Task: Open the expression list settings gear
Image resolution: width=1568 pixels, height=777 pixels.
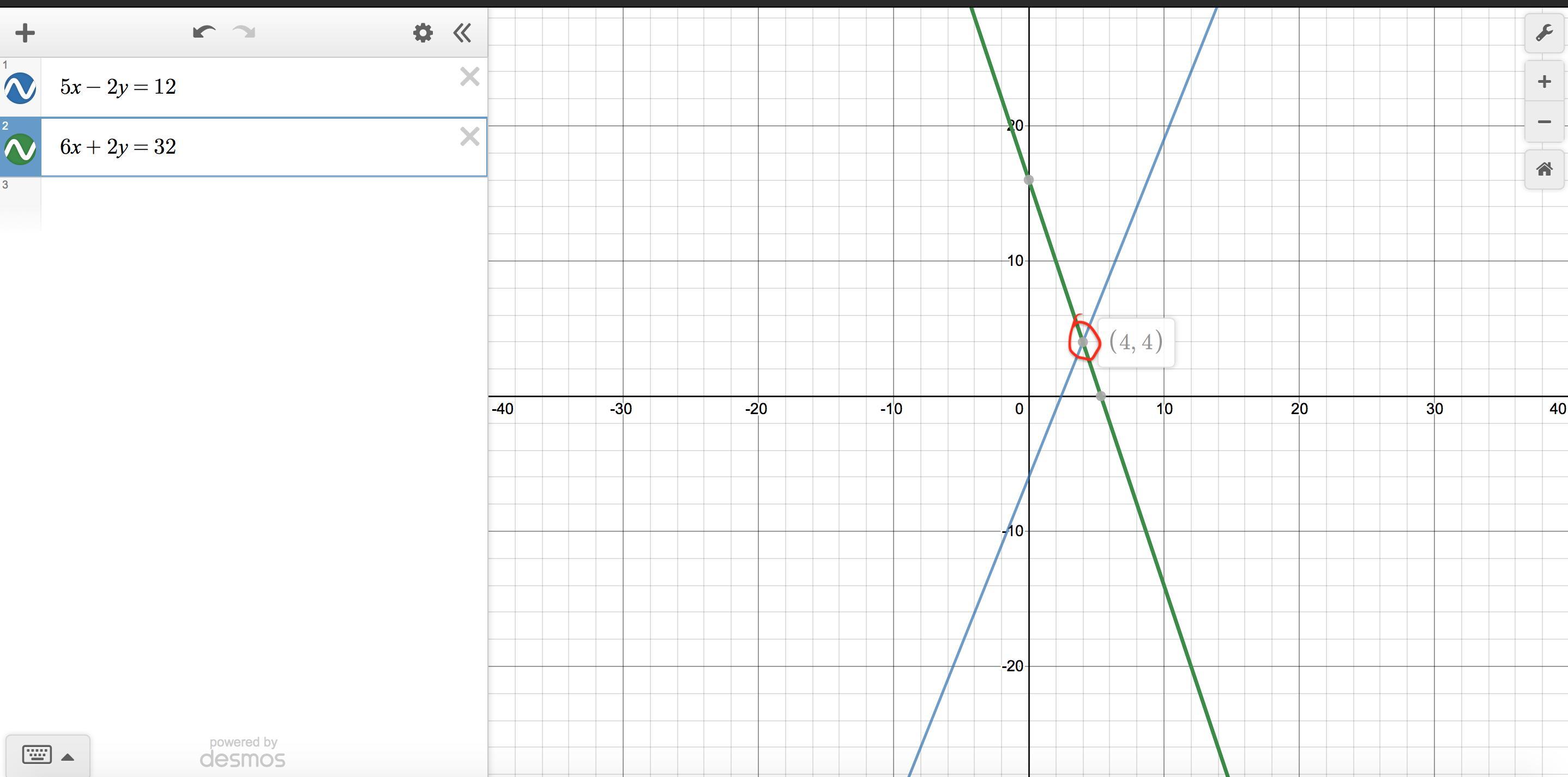Action: (x=423, y=33)
